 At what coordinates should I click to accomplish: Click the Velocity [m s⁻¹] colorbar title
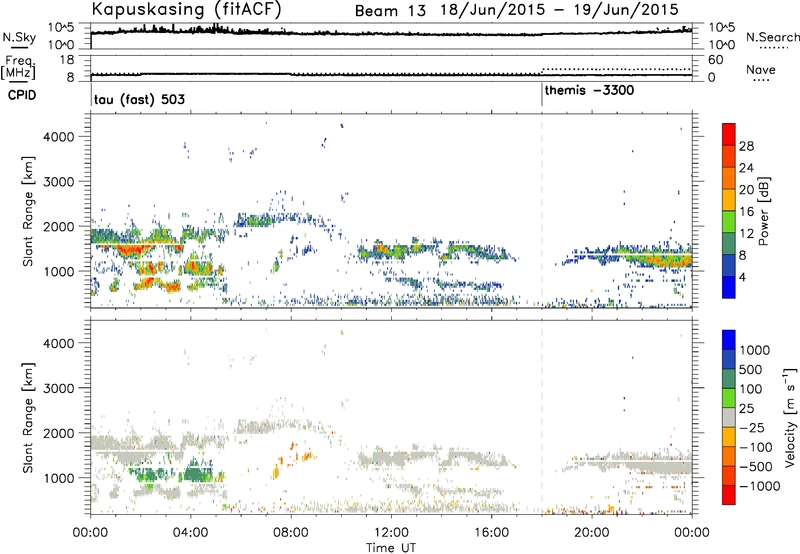click(x=790, y=417)
